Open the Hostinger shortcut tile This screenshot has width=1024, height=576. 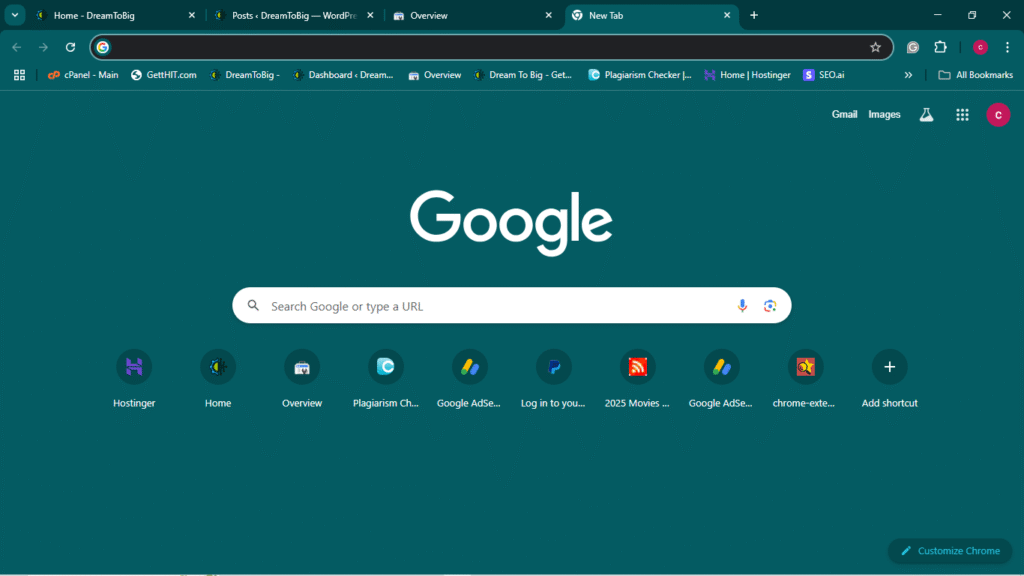pos(134,367)
